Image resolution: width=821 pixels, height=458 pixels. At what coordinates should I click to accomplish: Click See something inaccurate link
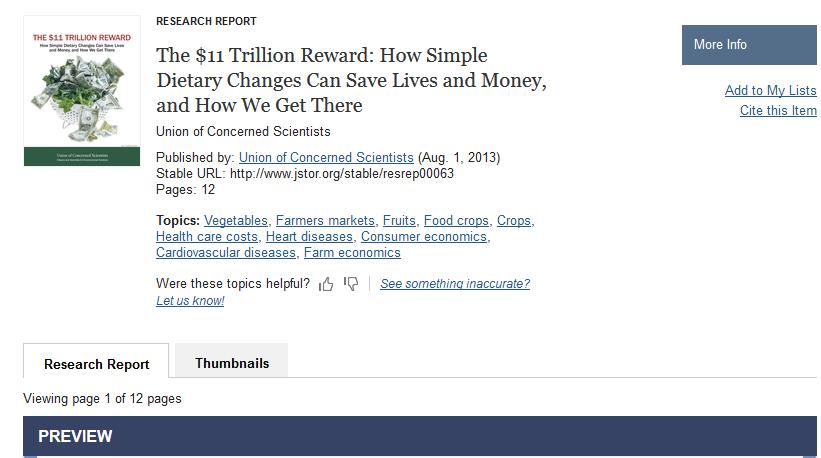coord(454,284)
